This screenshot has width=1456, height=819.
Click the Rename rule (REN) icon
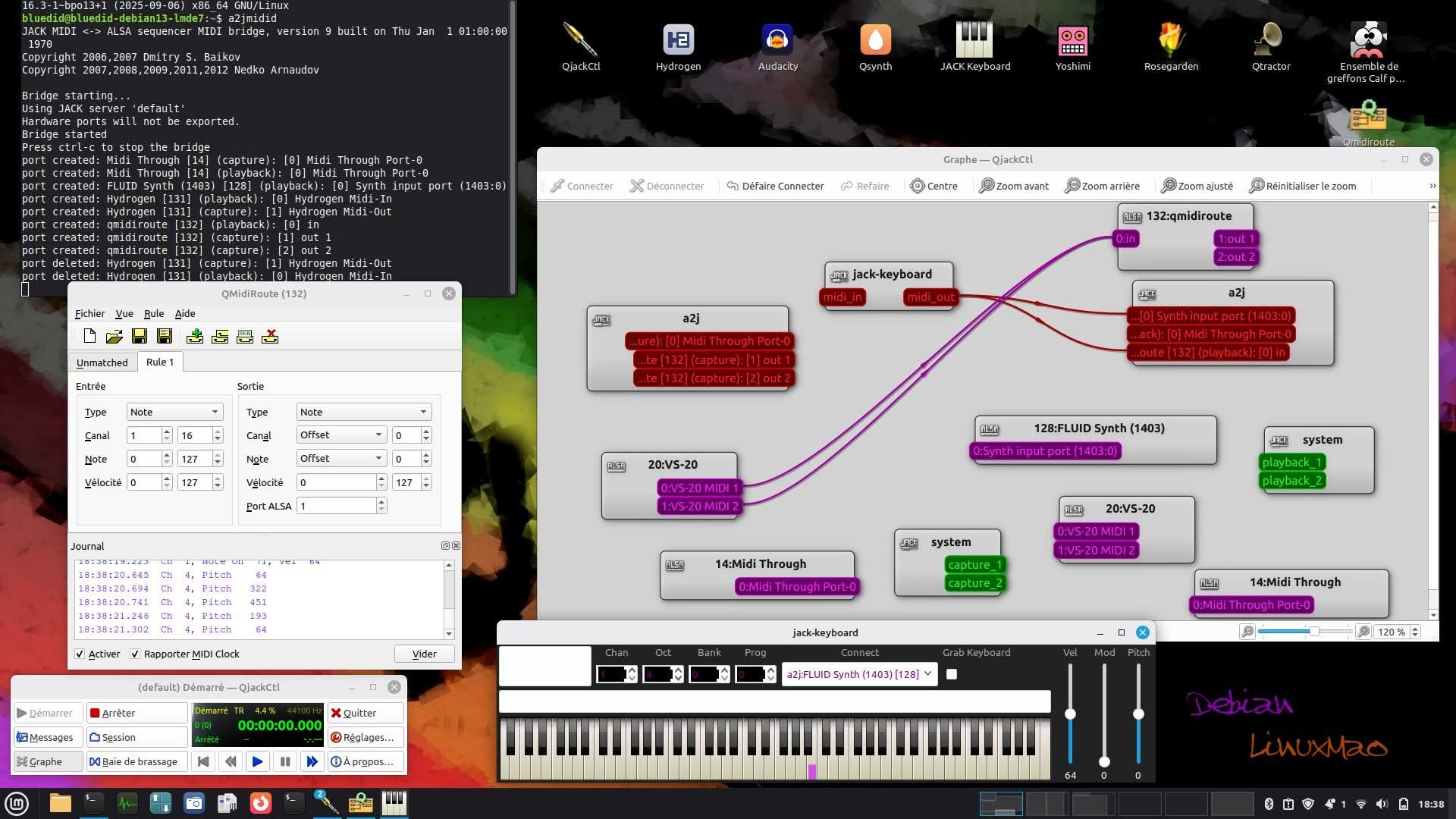(245, 337)
